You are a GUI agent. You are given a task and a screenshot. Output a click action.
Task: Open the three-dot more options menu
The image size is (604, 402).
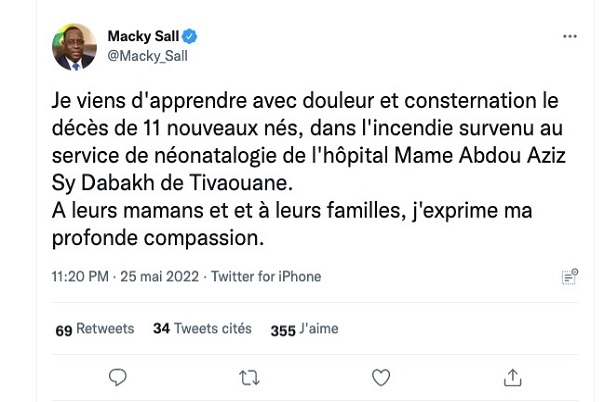coord(570,35)
